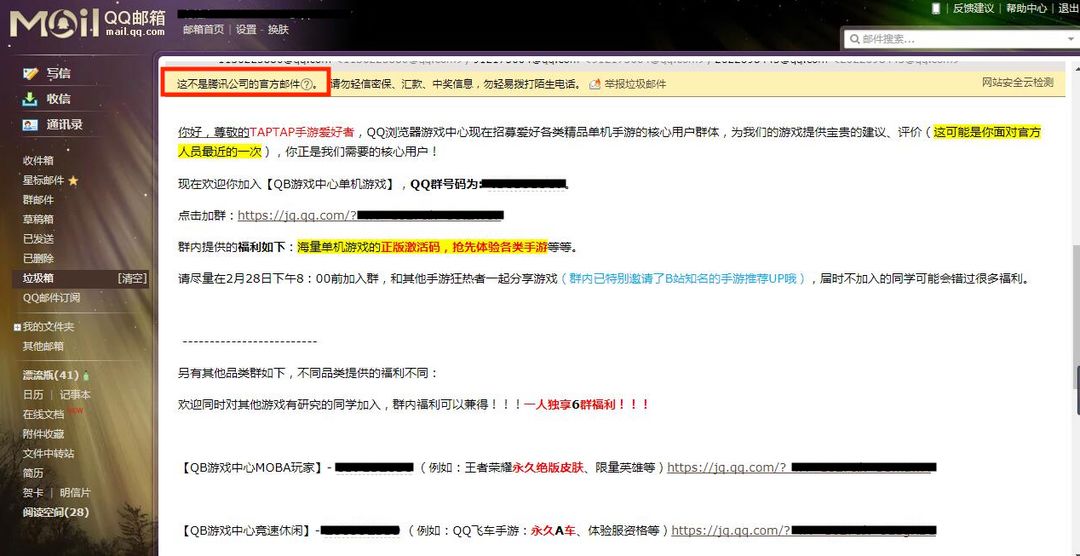This screenshot has width=1080, height=556.
Task: Click the QQ Mail logo
Action: coord(87,23)
